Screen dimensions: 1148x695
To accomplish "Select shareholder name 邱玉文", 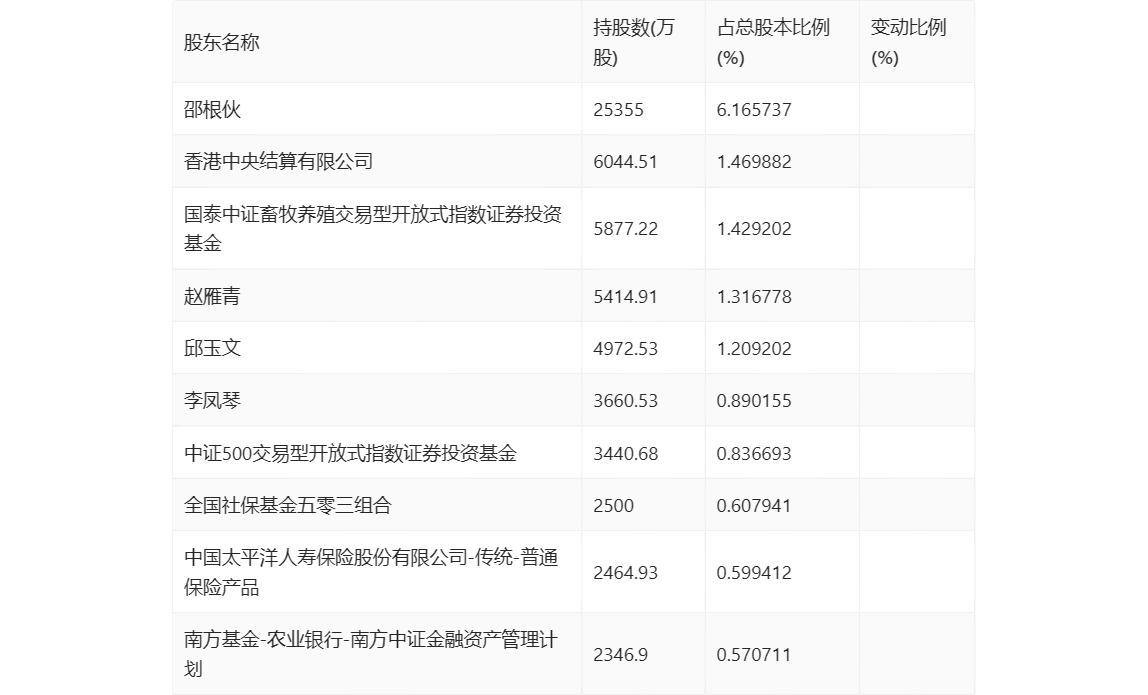I will click(212, 348).
